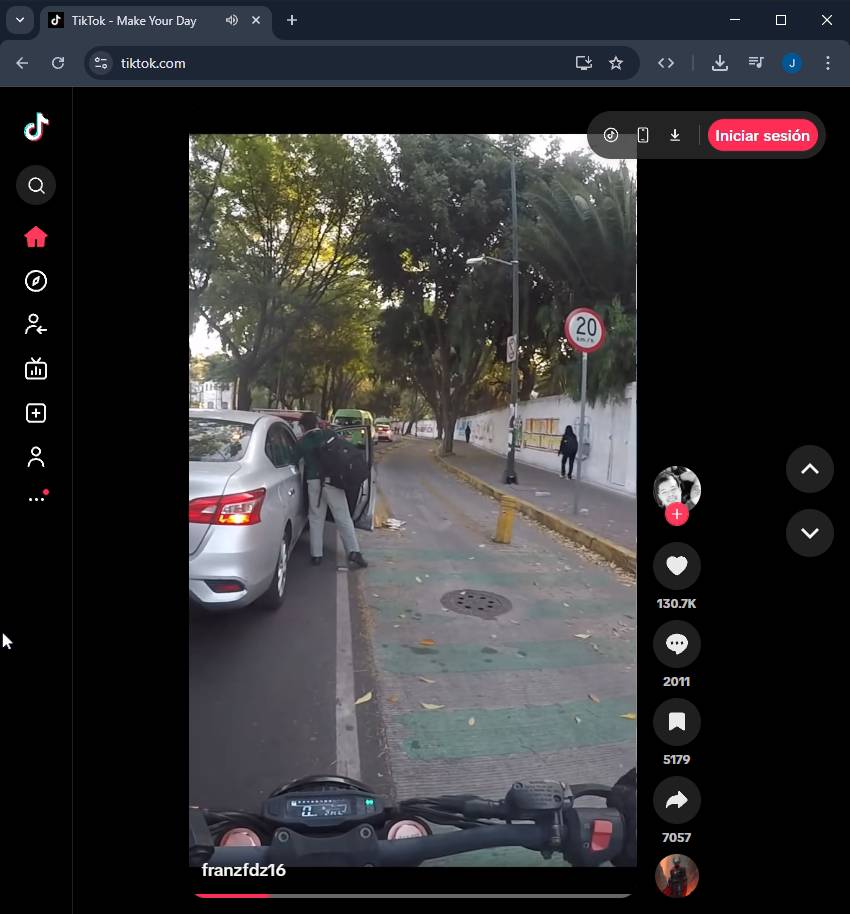Open the Chrome three-dot menu
The height and width of the screenshot is (914, 850).
click(x=827, y=63)
